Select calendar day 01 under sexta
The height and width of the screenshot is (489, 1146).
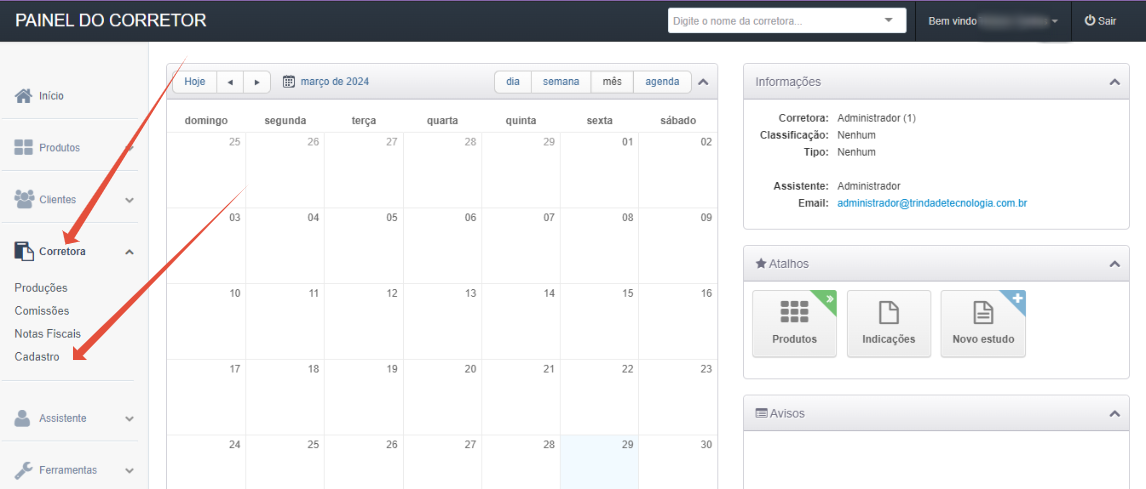(599, 170)
